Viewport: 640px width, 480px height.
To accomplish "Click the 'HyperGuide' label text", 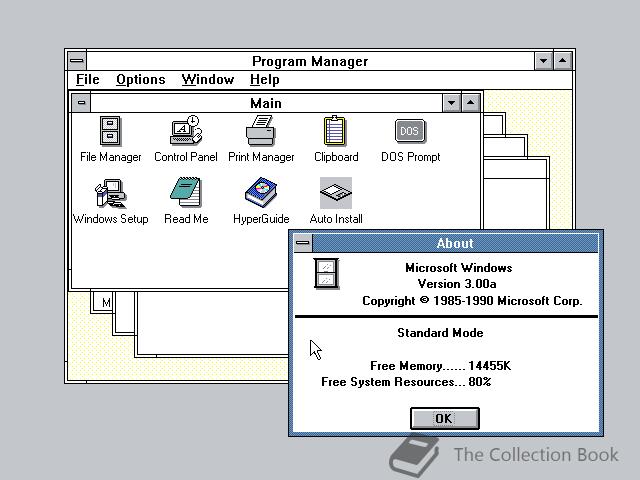I will tap(261, 219).
